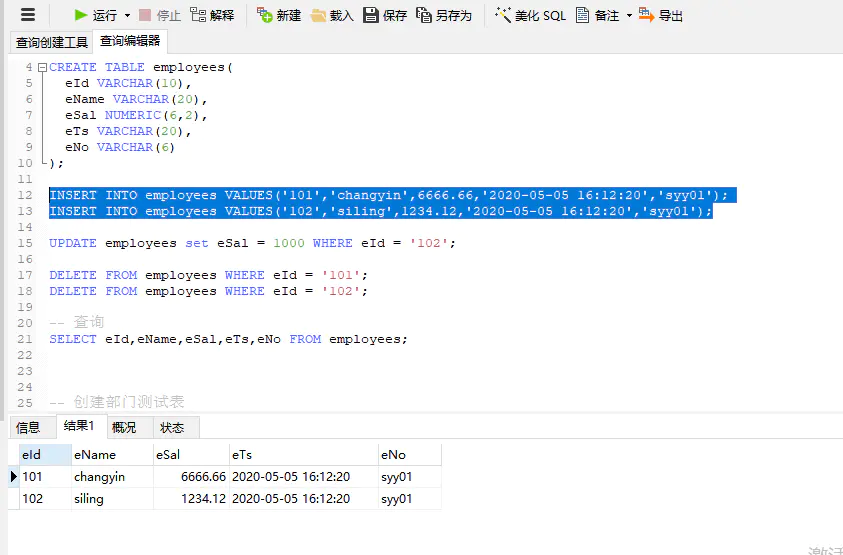Screen dimensions: 843x555
Task: Select the 6666.66 salary cell
Action: [191, 477]
